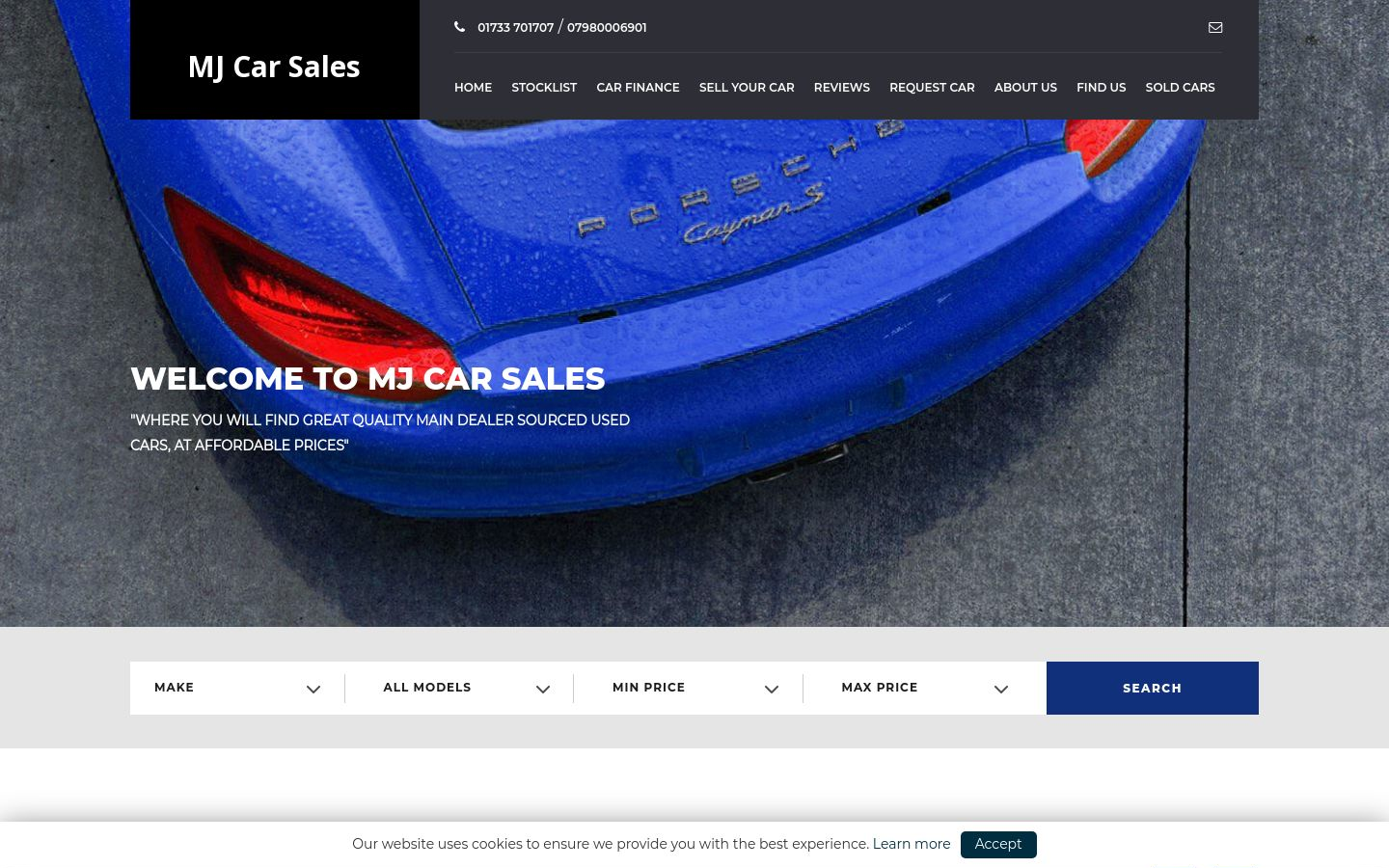Go to the Home menu item
1389x868 pixels.
pyautogui.click(x=473, y=87)
